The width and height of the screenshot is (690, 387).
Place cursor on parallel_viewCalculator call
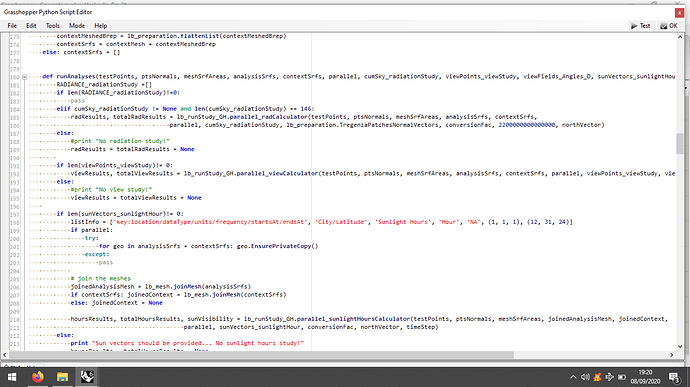[x=277, y=173]
